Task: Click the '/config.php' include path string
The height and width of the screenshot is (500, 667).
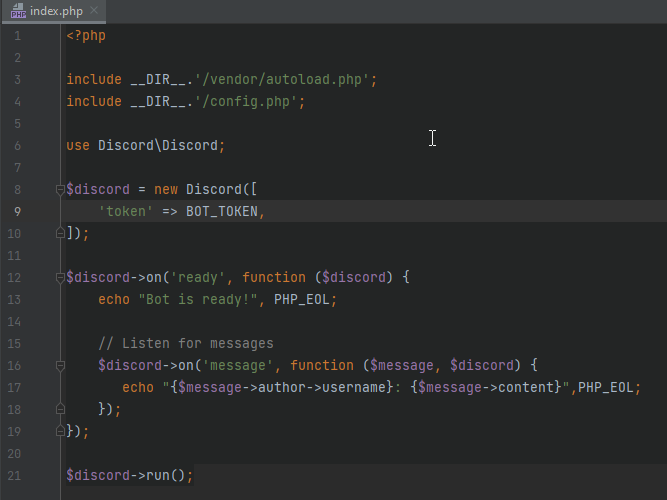Action: pos(253,101)
